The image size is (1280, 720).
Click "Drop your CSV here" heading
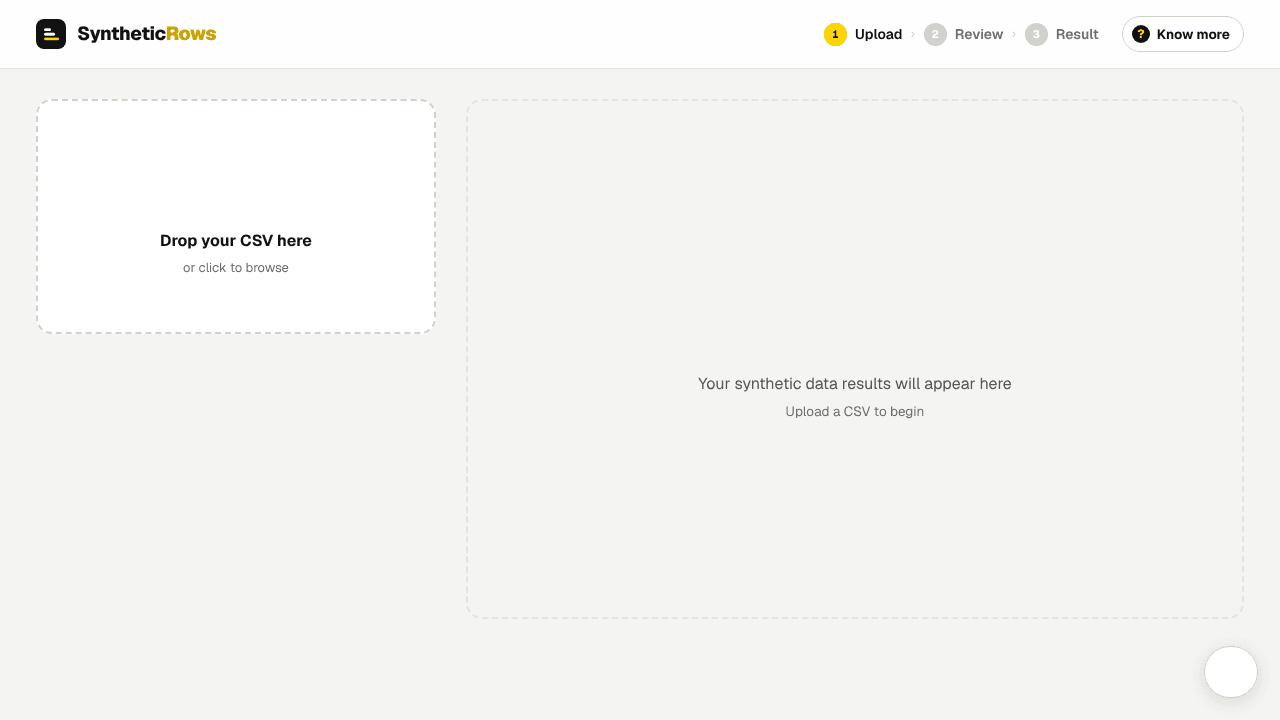236,241
